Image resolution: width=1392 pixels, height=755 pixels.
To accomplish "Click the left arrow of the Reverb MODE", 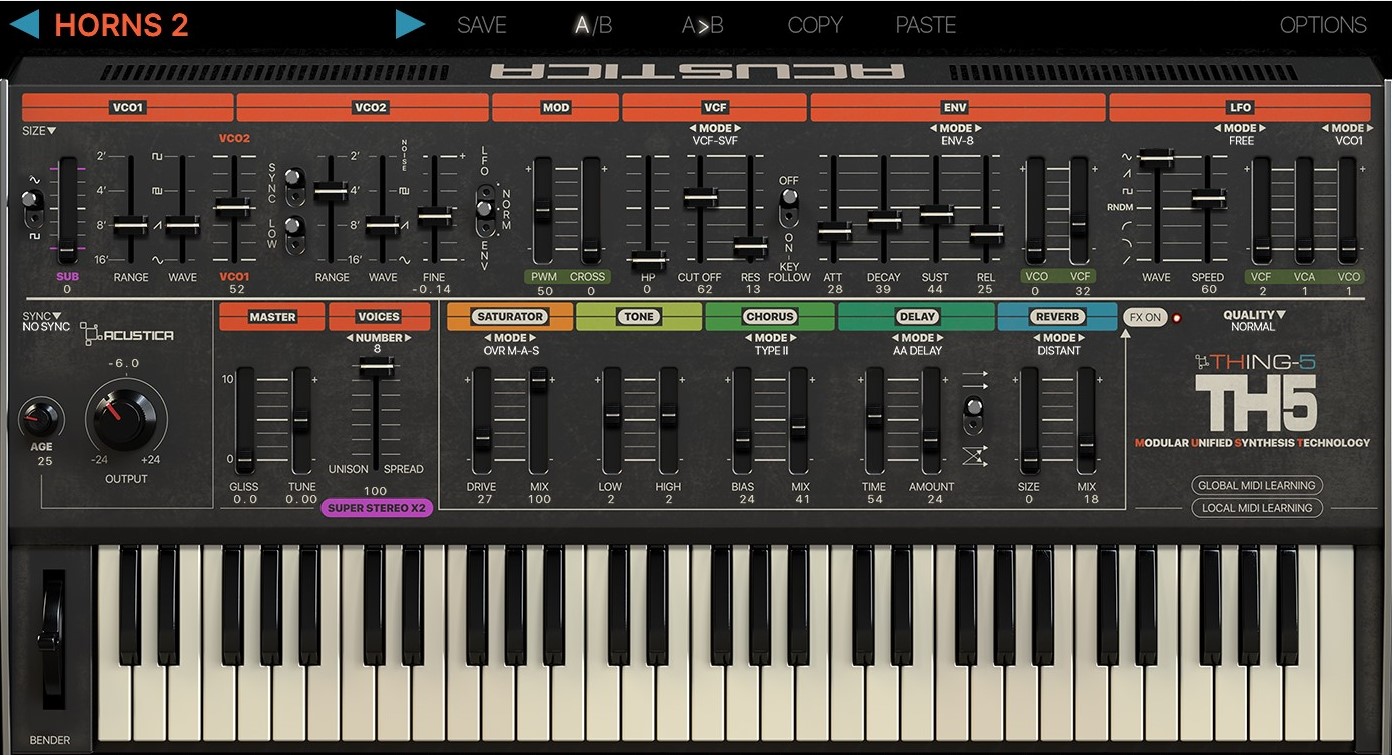I will [1036, 338].
